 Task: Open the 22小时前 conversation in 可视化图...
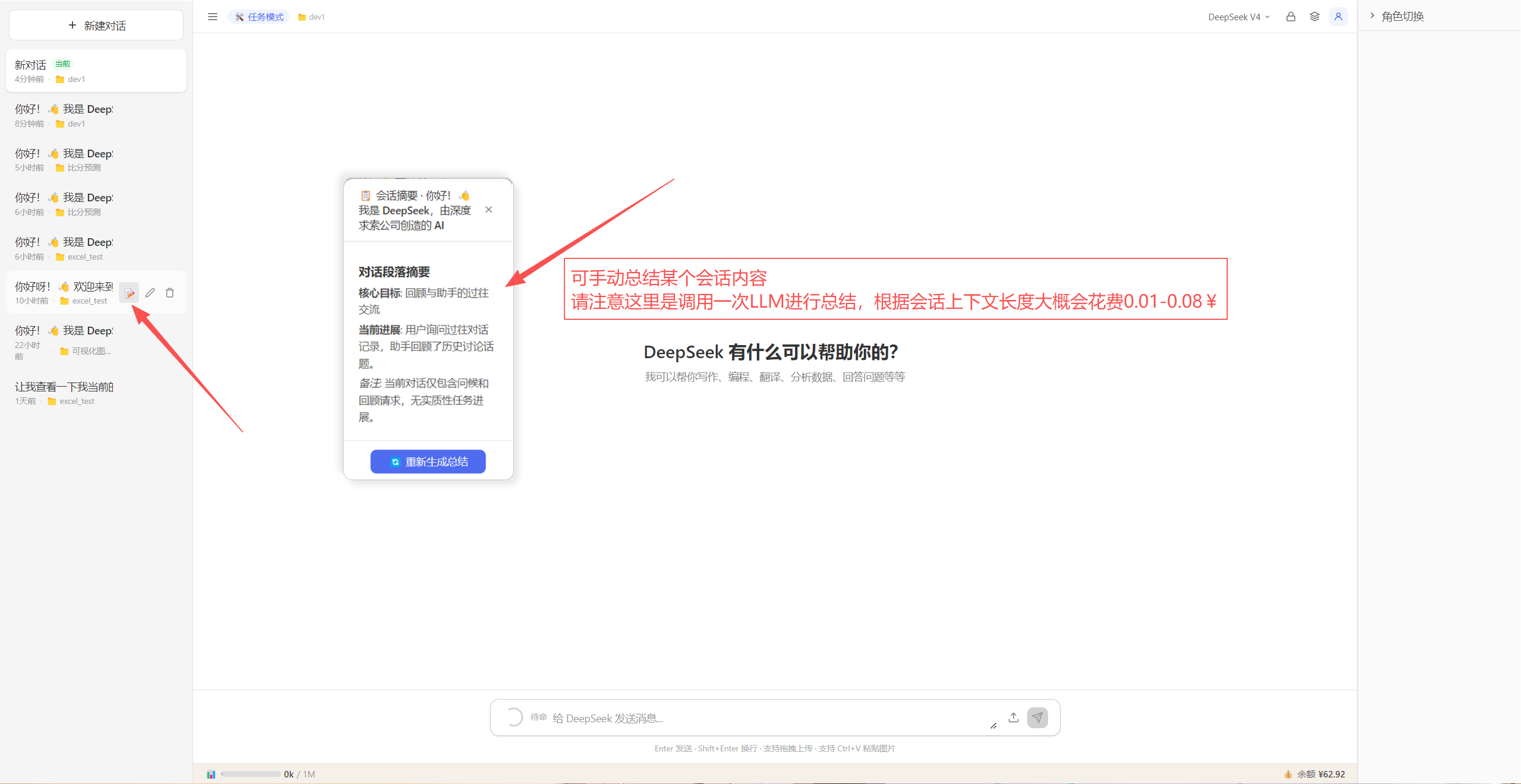coord(96,343)
